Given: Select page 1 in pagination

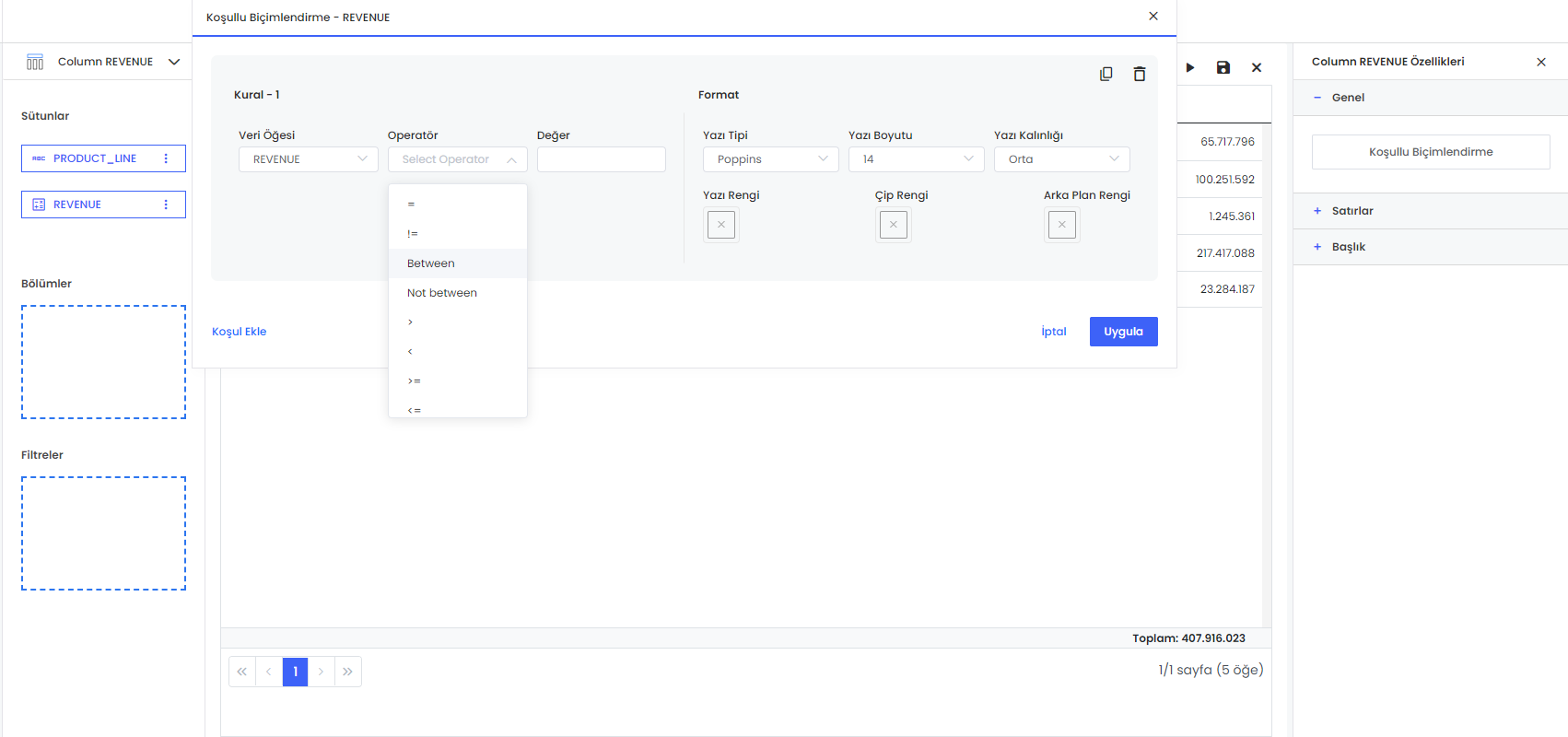Looking at the screenshot, I should pyautogui.click(x=295, y=672).
